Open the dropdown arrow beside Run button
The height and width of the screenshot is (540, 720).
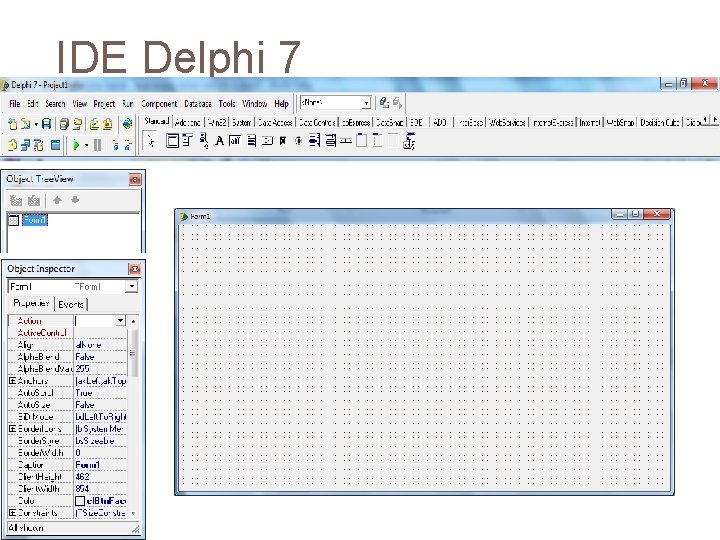pyautogui.click(x=86, y=146)
